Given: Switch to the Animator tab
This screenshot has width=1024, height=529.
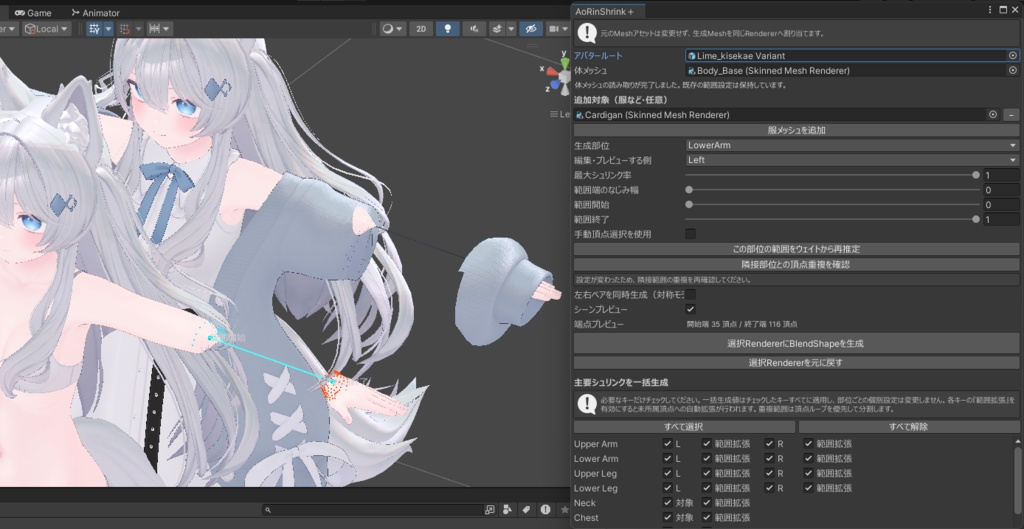Looking at the screenshot, I should [x=95, y=12].
